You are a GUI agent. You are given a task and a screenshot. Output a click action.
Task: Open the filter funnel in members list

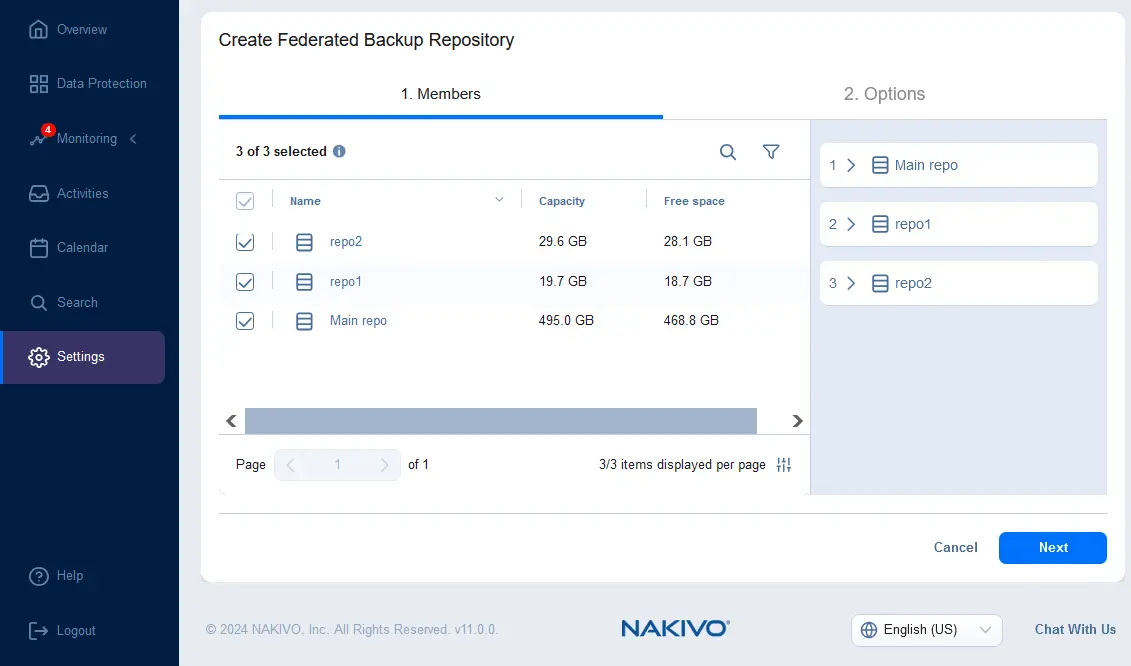[x=771, y=152]
